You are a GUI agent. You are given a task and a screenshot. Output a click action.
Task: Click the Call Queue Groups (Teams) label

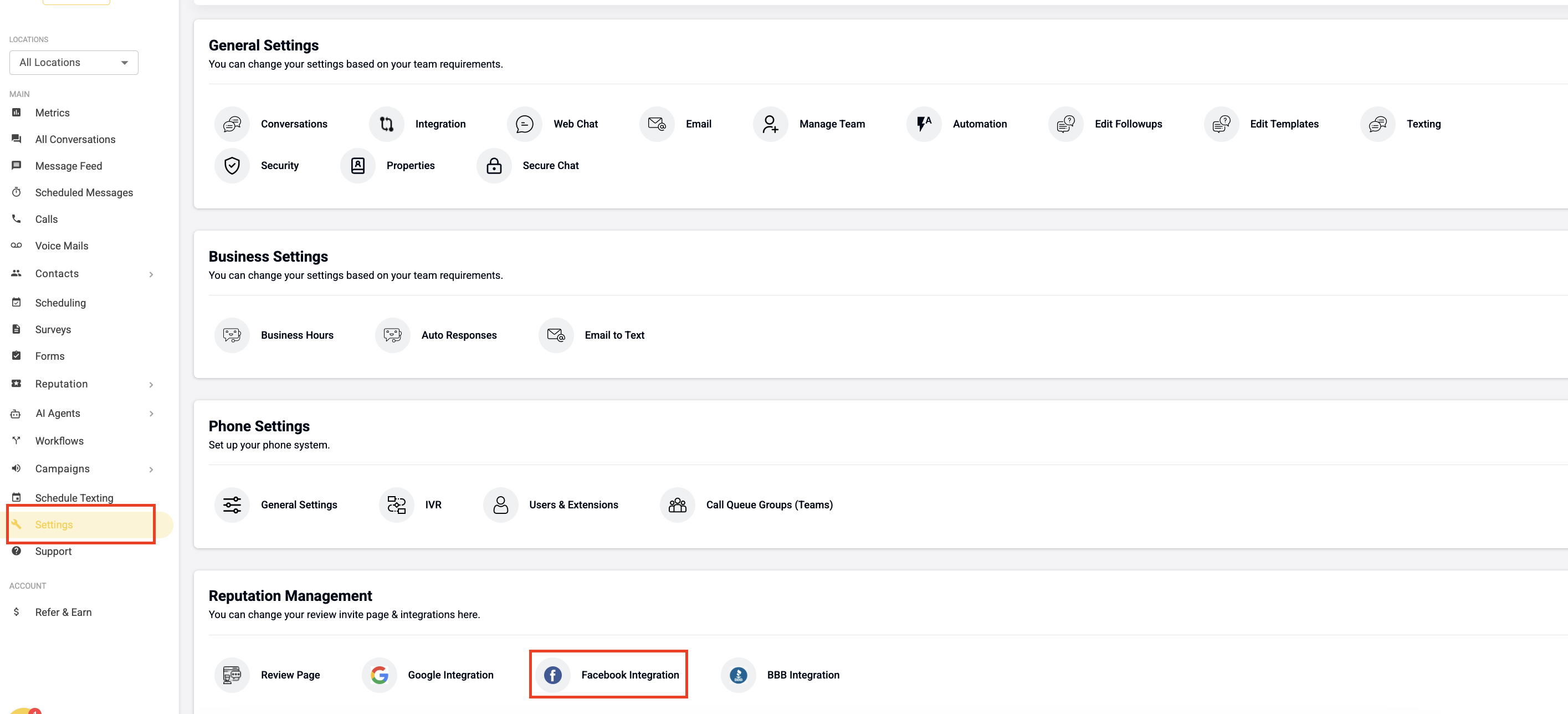[770, 505]
